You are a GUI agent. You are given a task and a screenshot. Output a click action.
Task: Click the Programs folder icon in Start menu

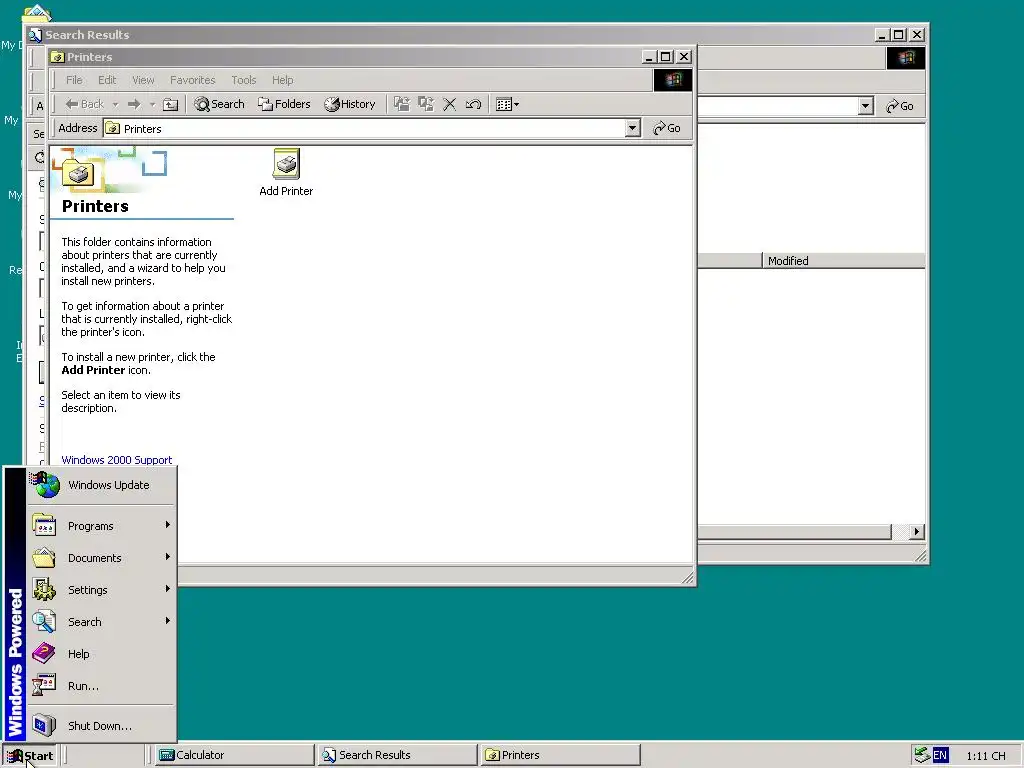pos(44,525)
